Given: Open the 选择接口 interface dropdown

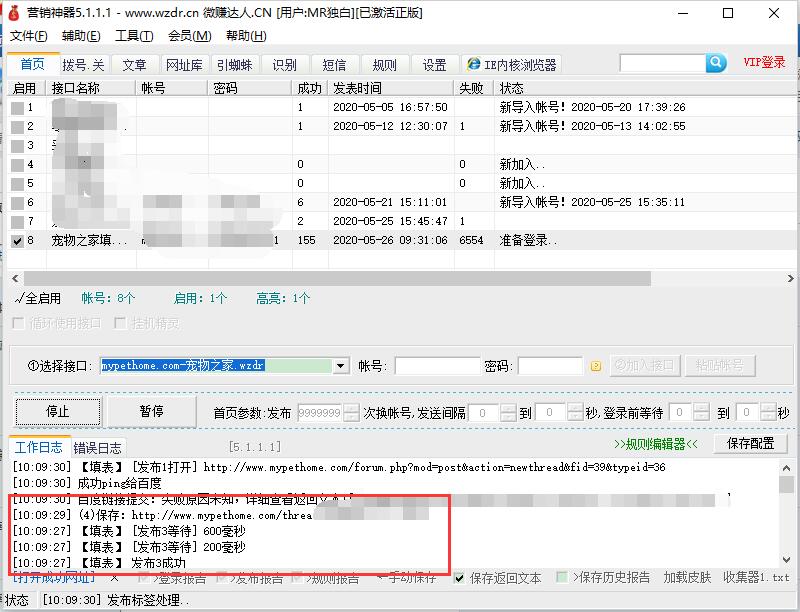Looking at the screenshot, I should (x=339, y=365).
